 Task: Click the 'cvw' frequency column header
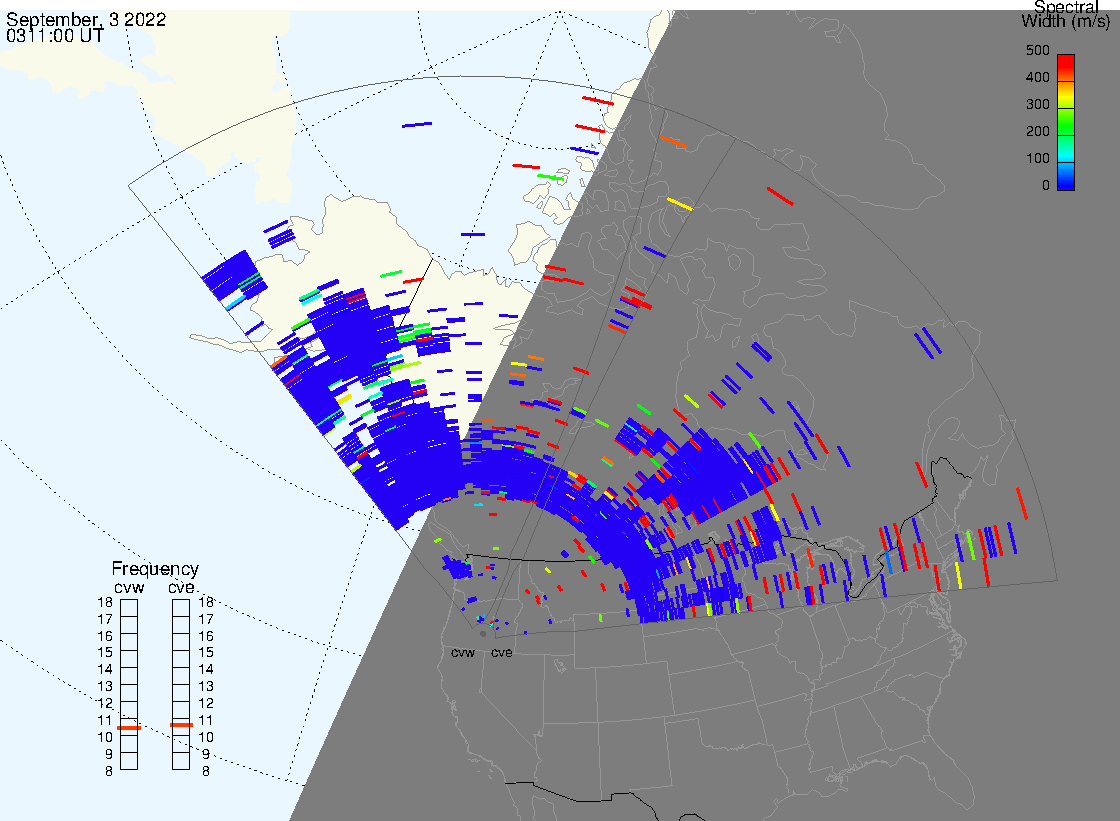point(129,587)
